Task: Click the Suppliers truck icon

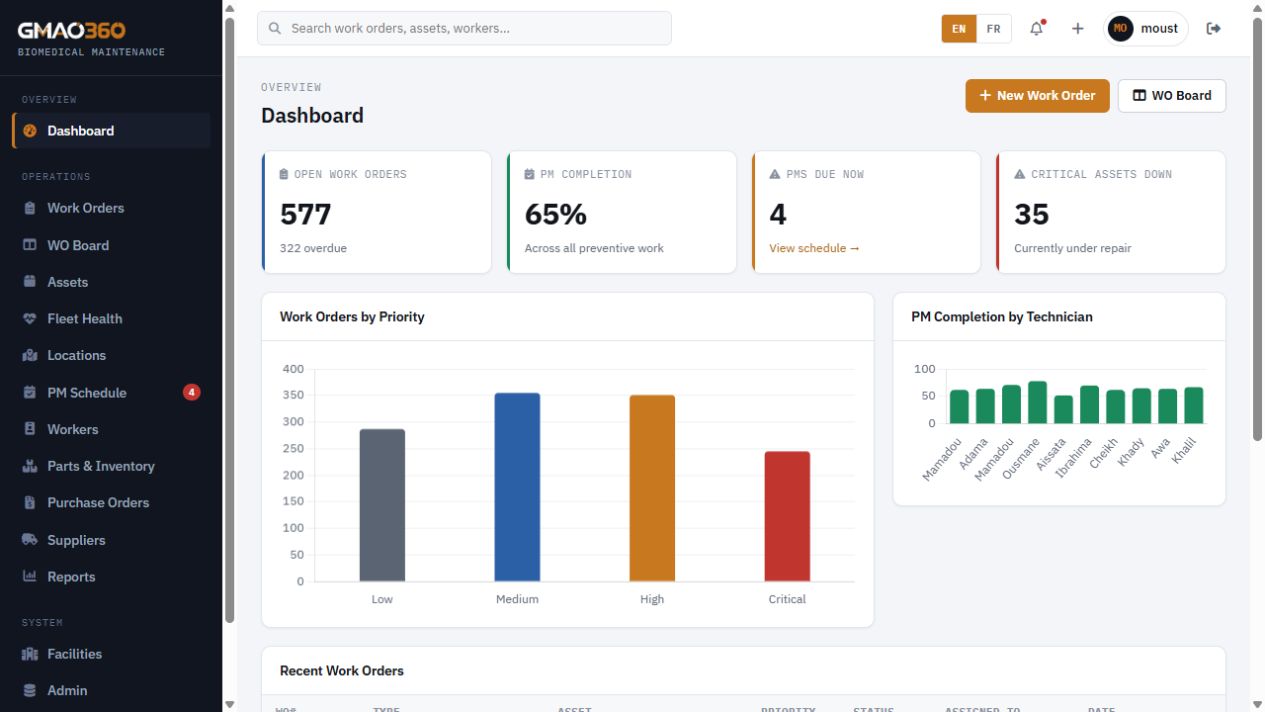Action: click(x=30, y=540)
